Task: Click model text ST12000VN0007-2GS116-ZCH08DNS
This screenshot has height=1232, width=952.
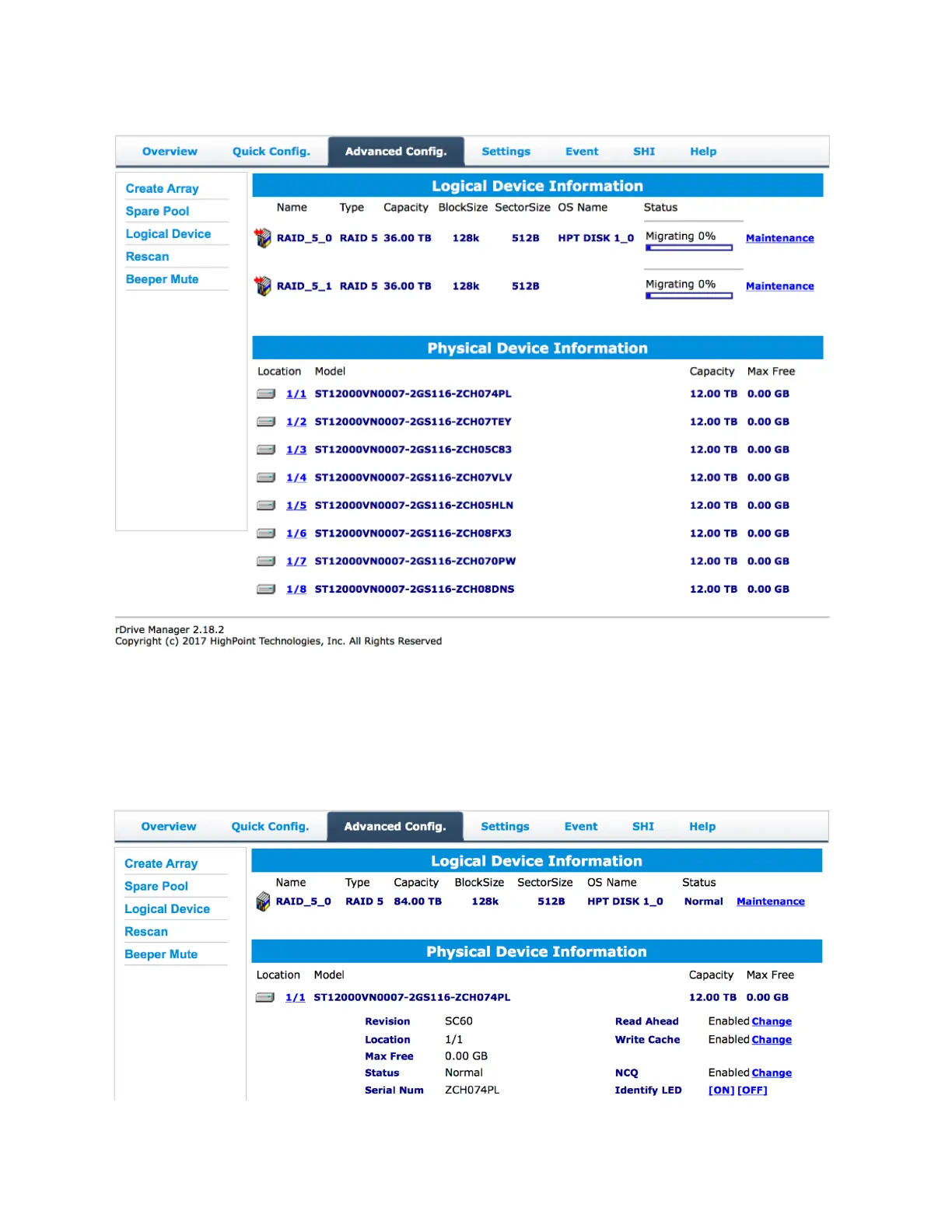Action: click(415, 590)
